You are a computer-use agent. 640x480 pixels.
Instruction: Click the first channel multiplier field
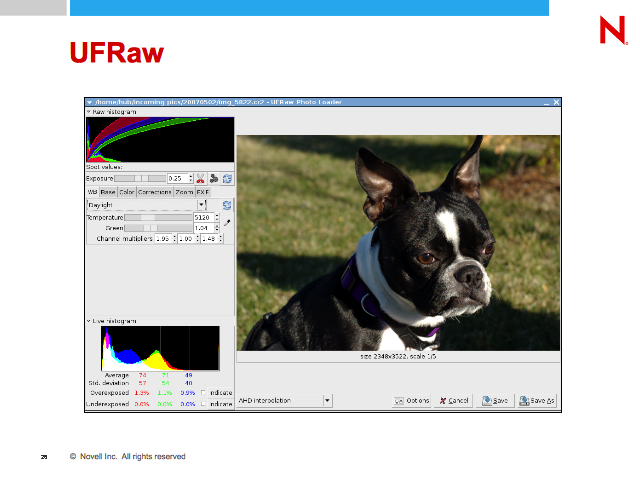(163, 238)
